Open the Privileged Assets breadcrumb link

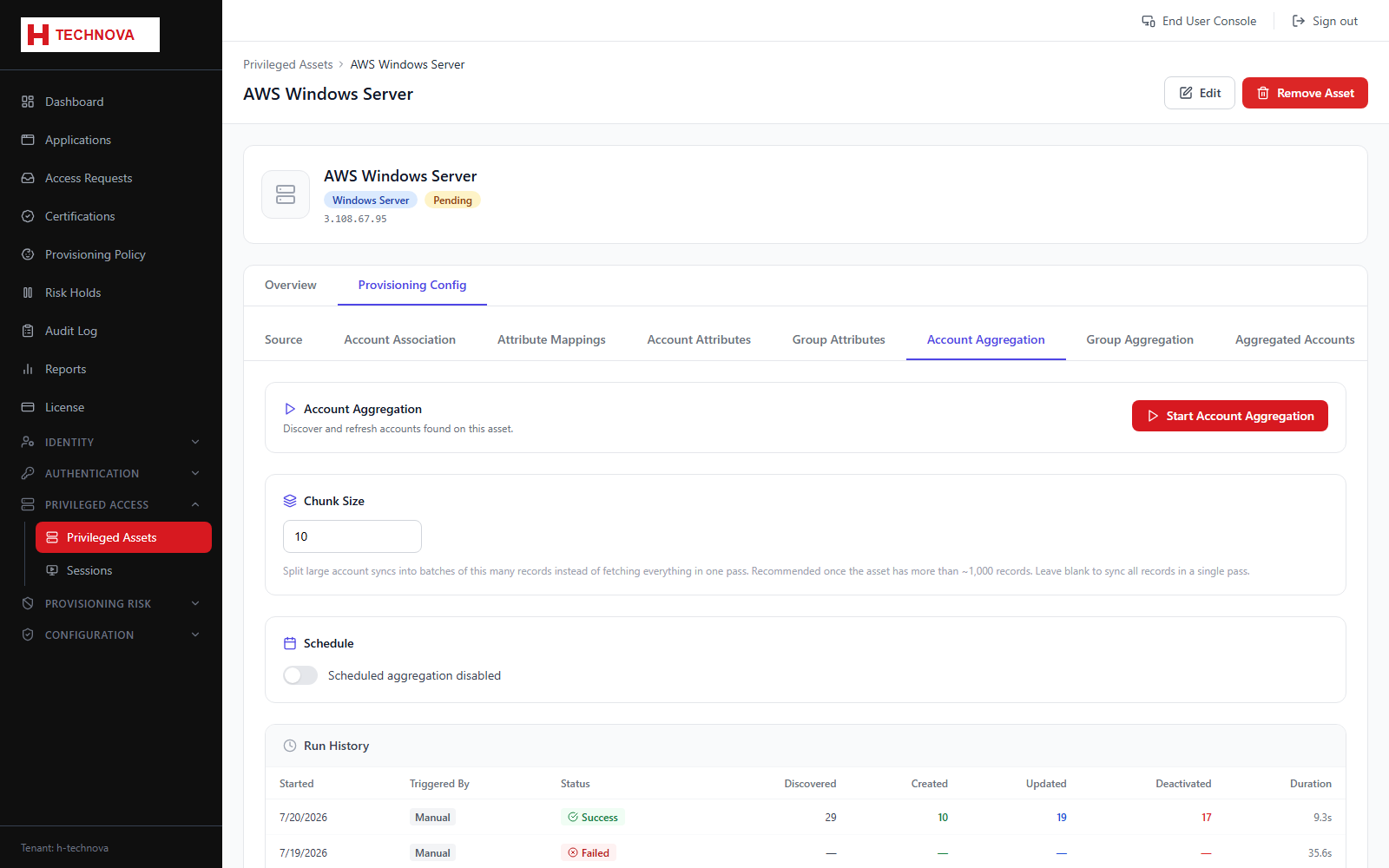click(288, 64)
